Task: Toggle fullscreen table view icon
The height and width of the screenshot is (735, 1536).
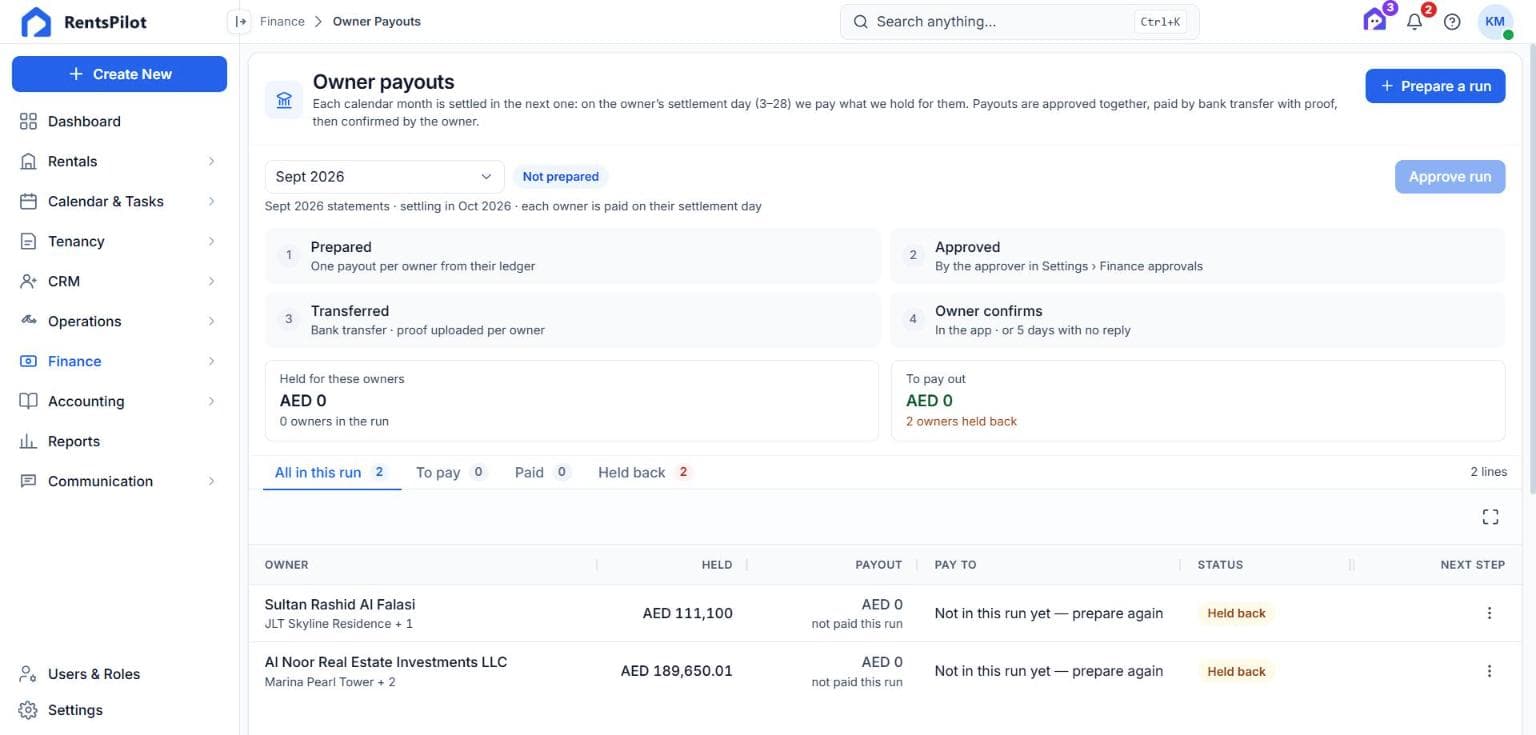Action: pos(1490,517)
